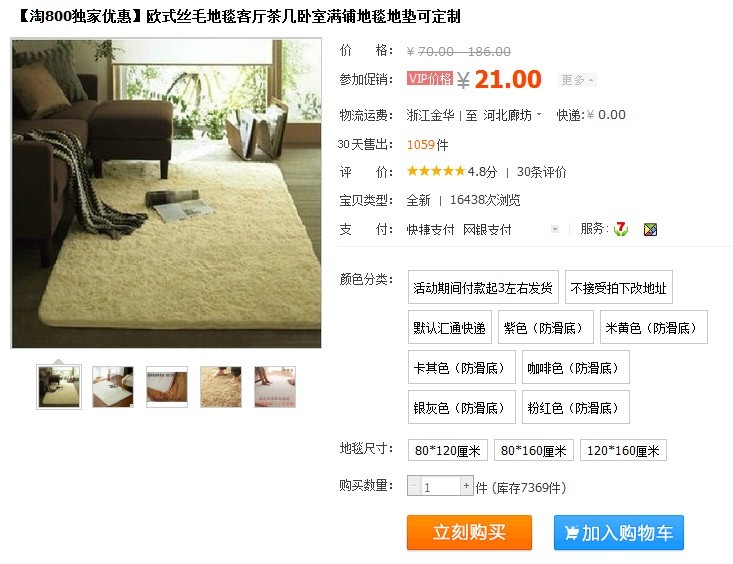733x564 pixels.
Task: Click the 7-day return service icon
Action: pyautogui.click(x=621, y=229)
